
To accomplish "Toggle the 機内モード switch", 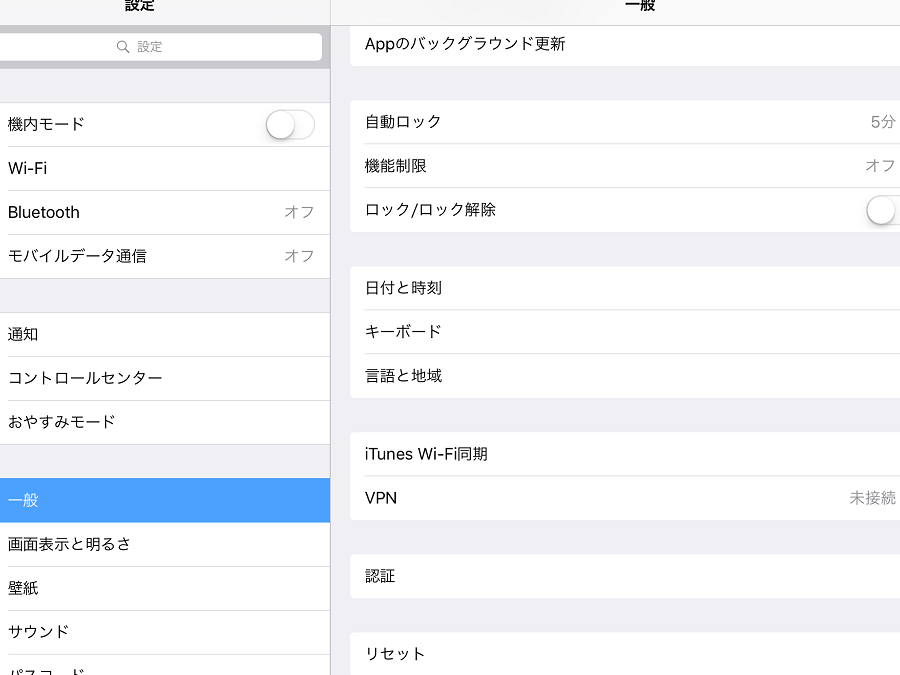I will pos(290,125).
